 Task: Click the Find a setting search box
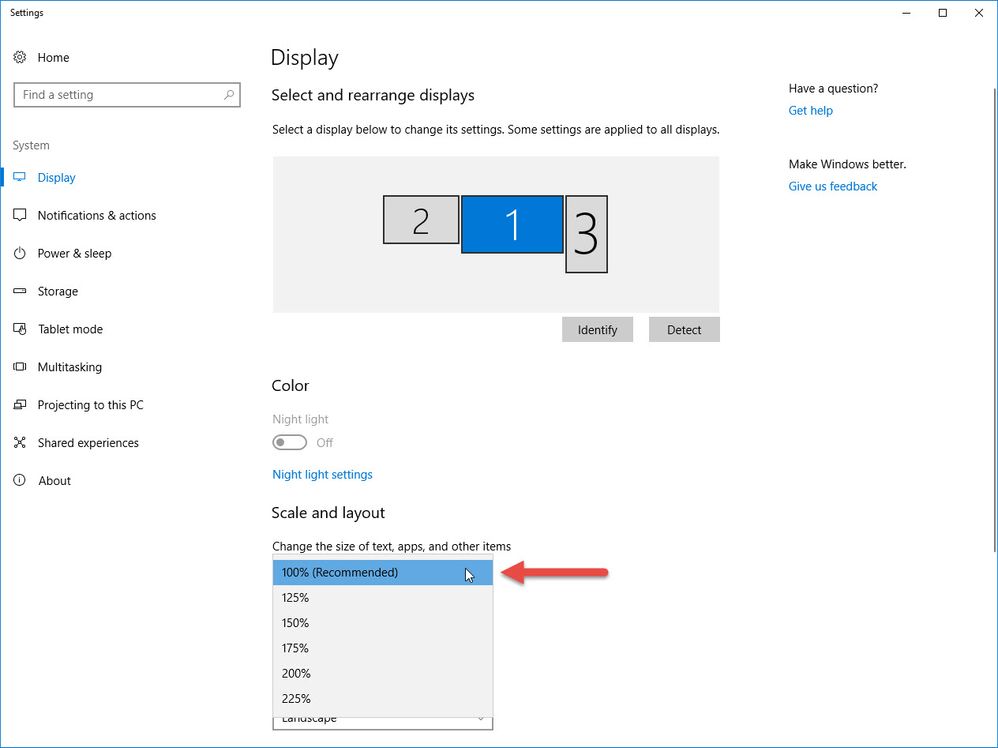point(127,95)
